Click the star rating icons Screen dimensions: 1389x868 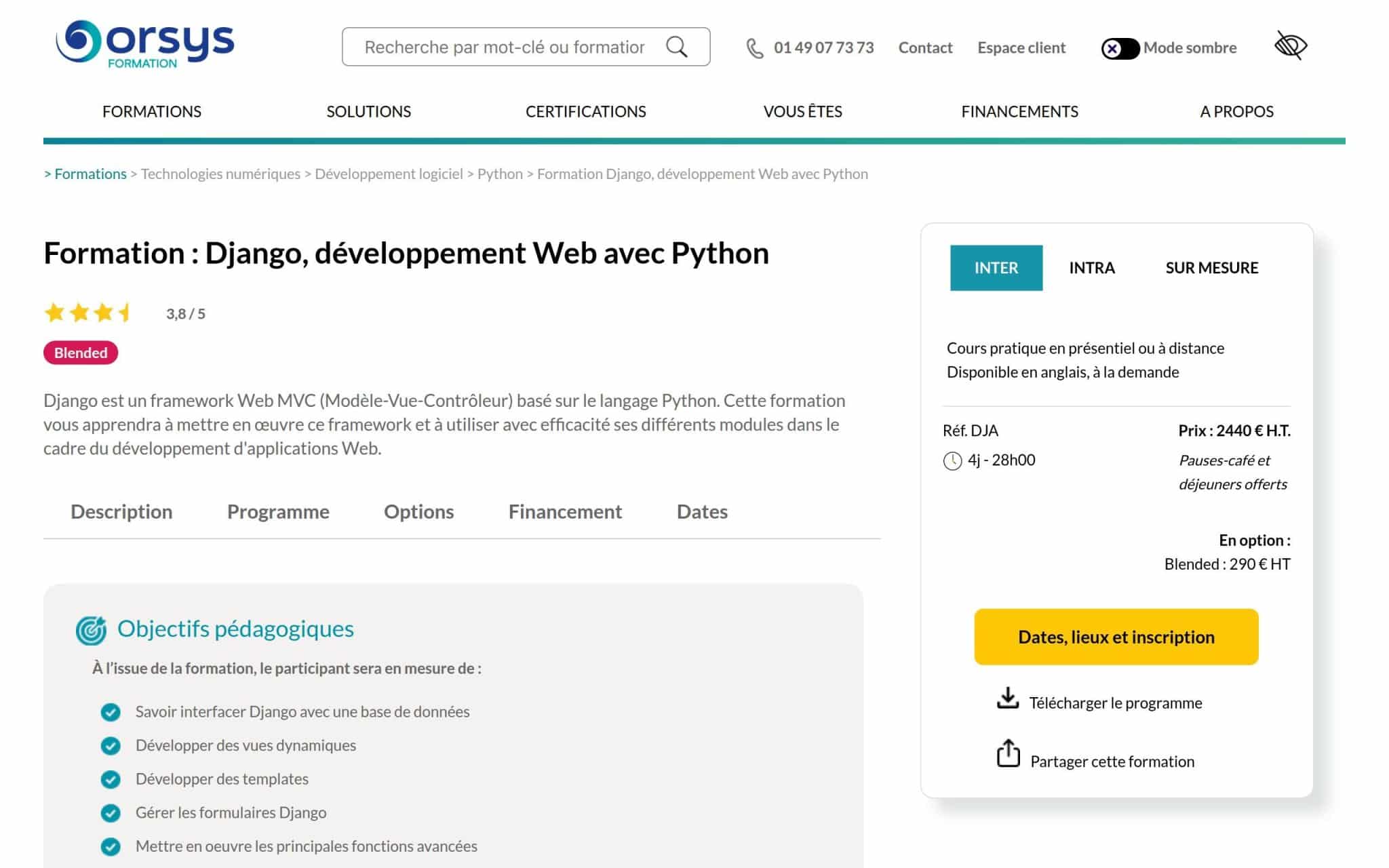pyautogui.click(x=88, y=313)
